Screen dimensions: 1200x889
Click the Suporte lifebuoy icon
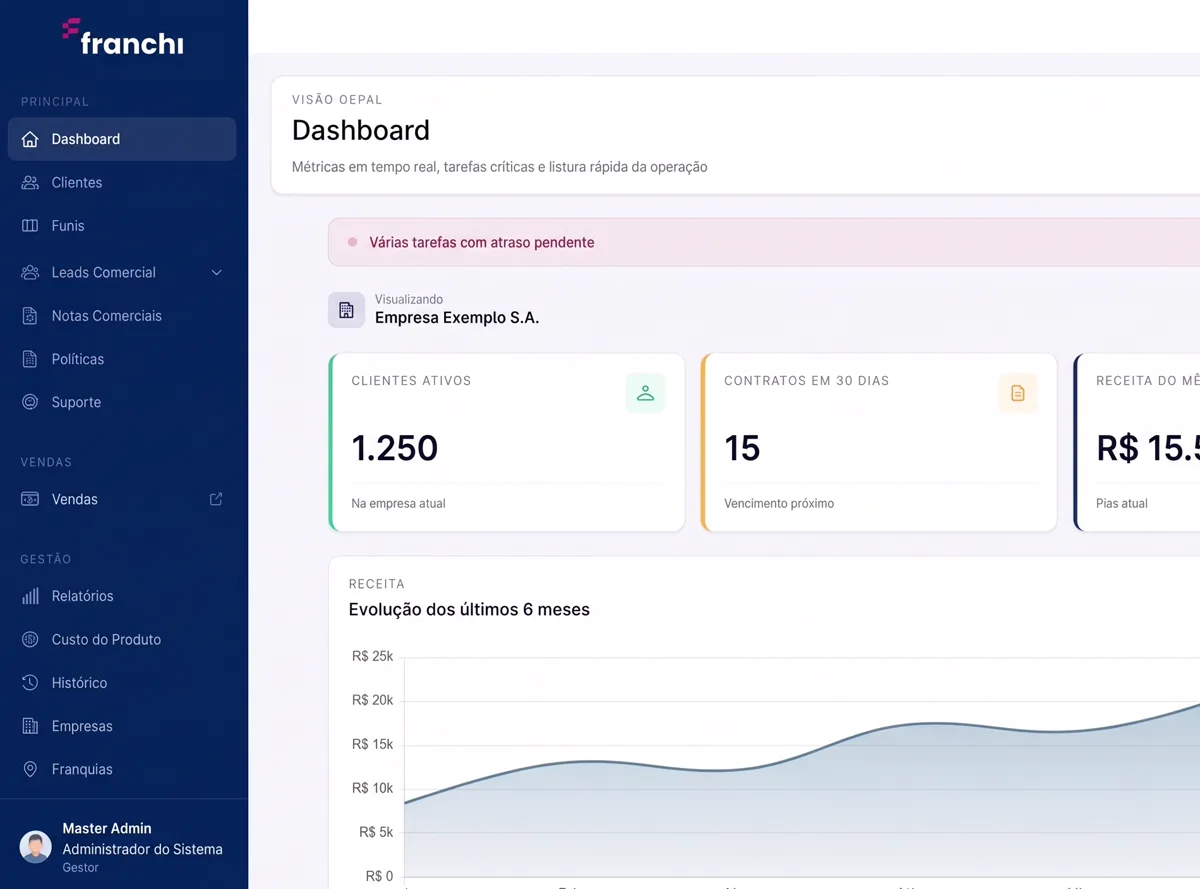coord(30,402)
